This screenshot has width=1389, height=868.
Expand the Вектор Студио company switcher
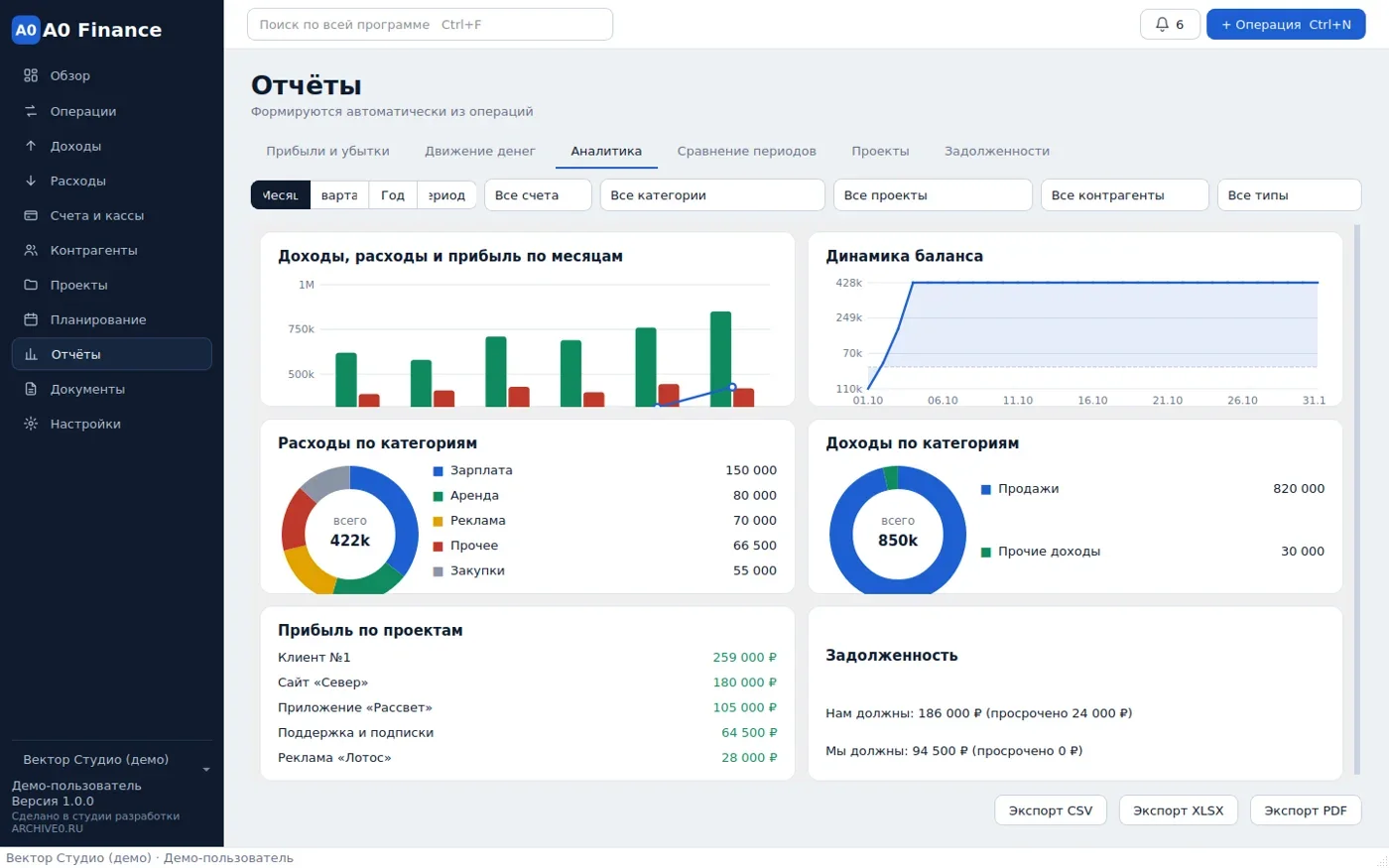click(112, 760)
